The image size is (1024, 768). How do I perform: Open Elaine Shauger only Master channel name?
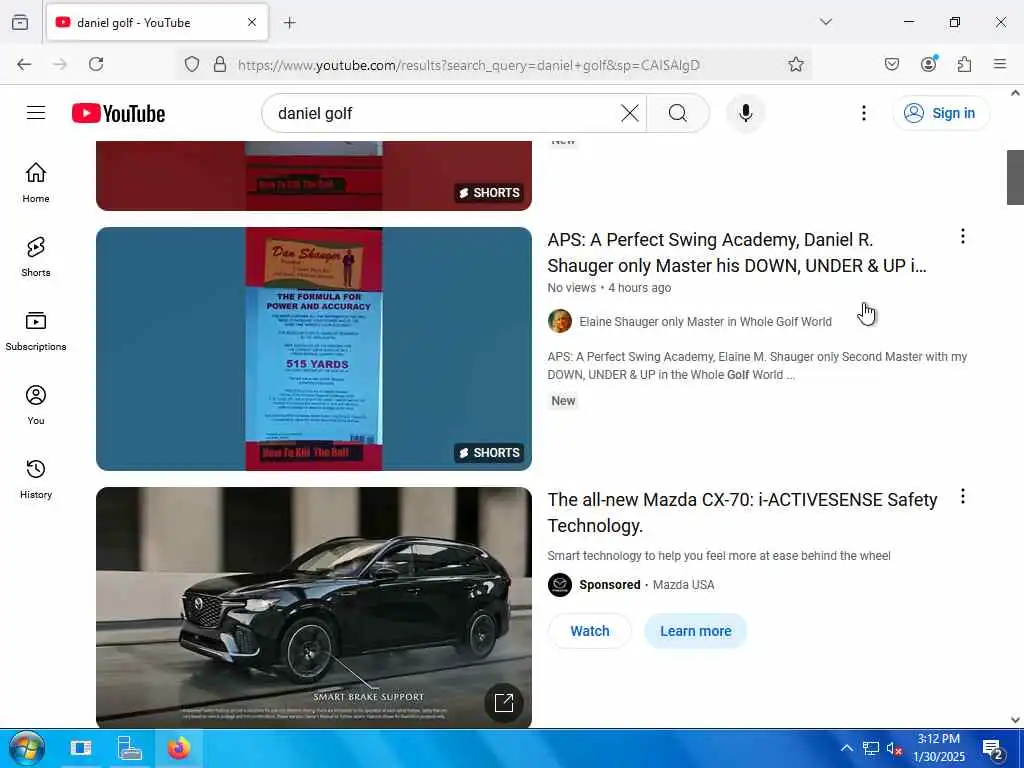[705, 321]
